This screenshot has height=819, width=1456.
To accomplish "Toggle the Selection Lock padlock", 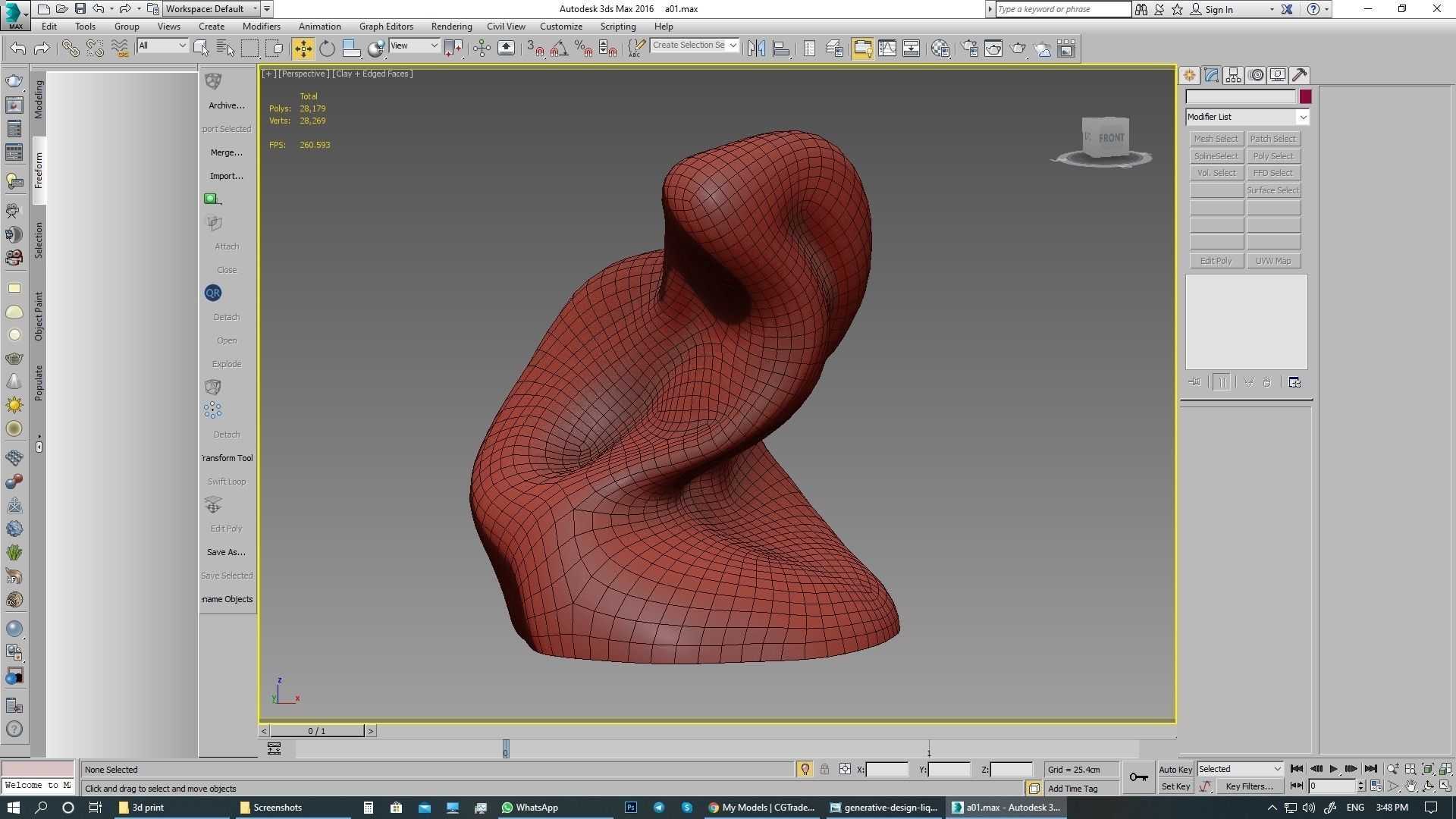I will click(x=824, y=770).
